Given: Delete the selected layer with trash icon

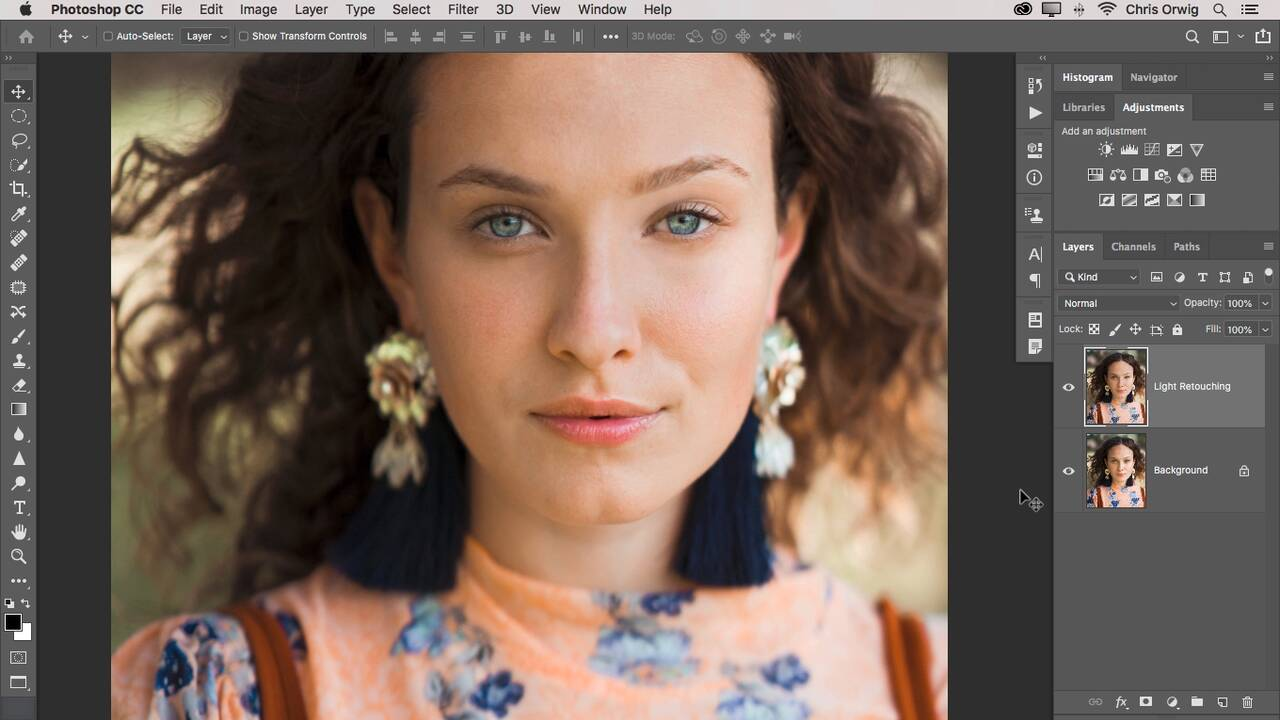Looking at the screenshot, I should point(1247,702).
